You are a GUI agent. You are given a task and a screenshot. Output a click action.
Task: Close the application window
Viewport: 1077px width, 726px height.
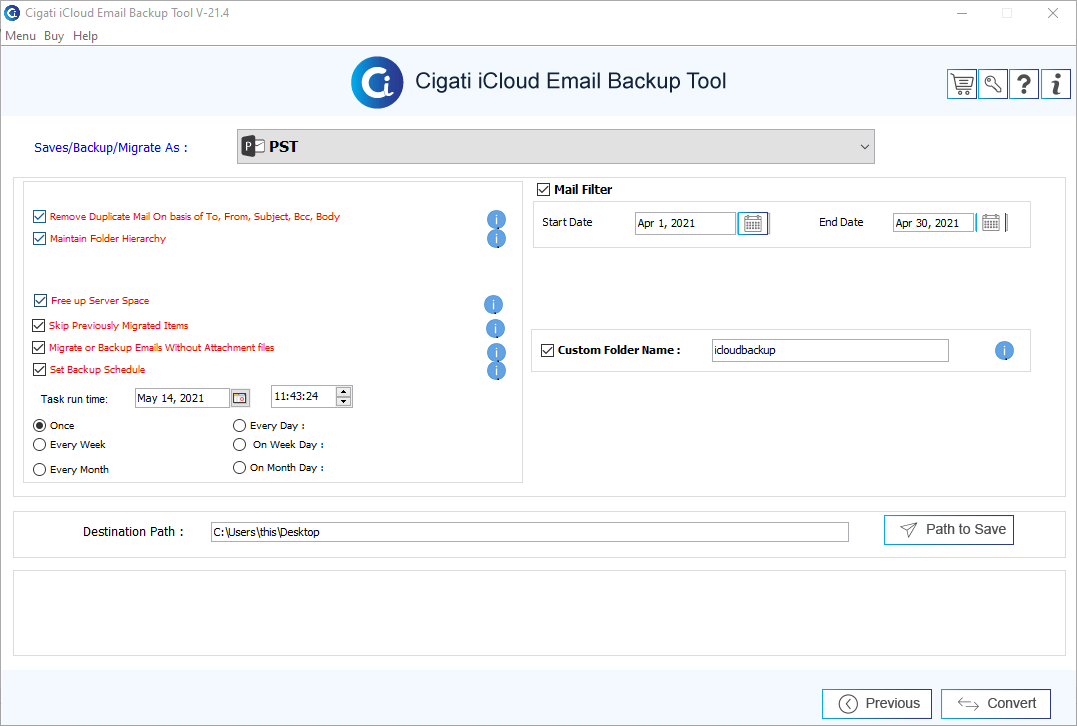[1052, 13]
